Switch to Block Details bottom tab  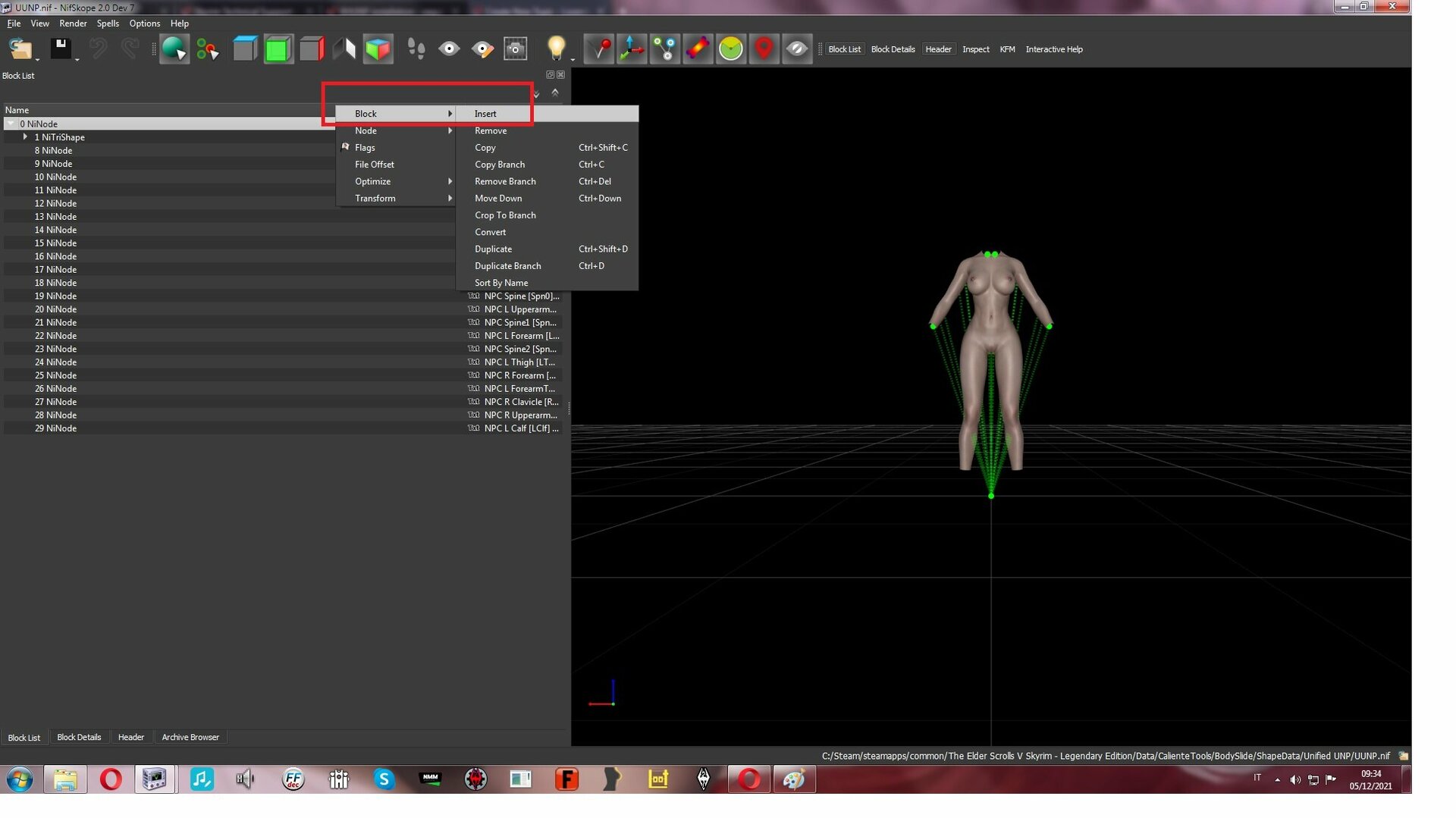click(79, 737)
